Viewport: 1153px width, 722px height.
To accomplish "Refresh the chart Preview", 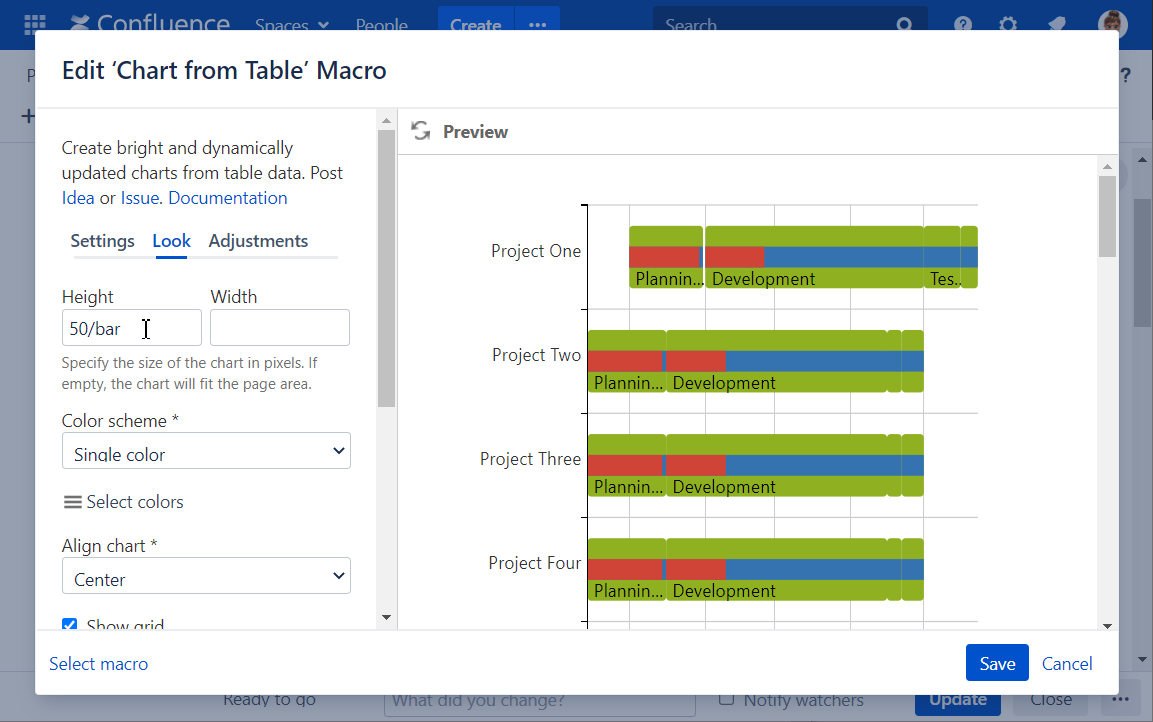I will tap(421, 130).
